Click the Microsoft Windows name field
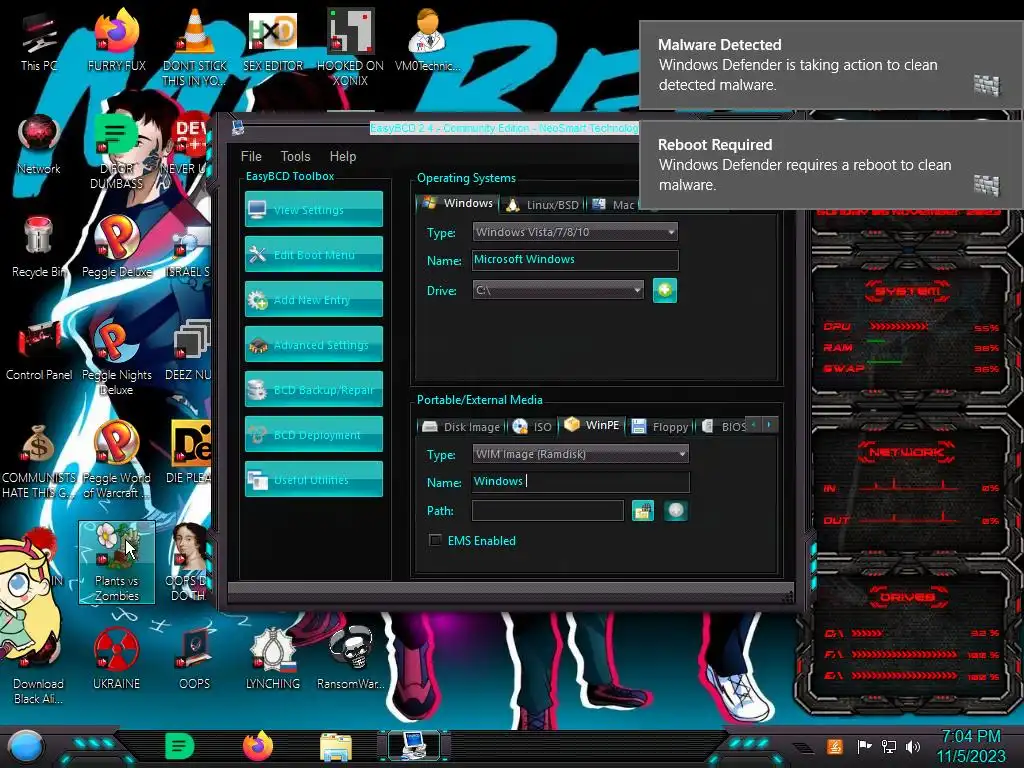 click(x=575, y=260)
